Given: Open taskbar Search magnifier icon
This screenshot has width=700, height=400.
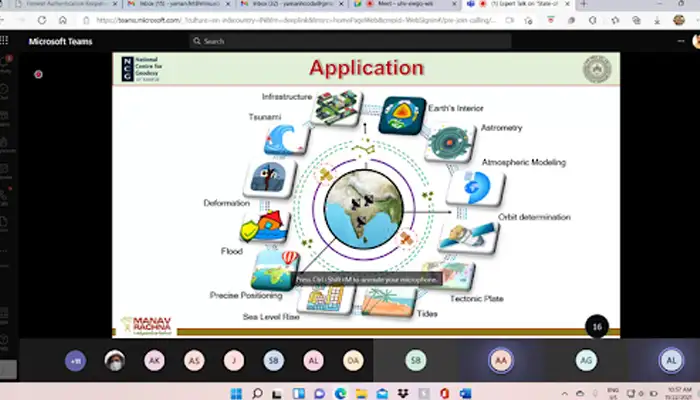Looking at the screenshot, I should pyautogui.click(x=256, y=392).
